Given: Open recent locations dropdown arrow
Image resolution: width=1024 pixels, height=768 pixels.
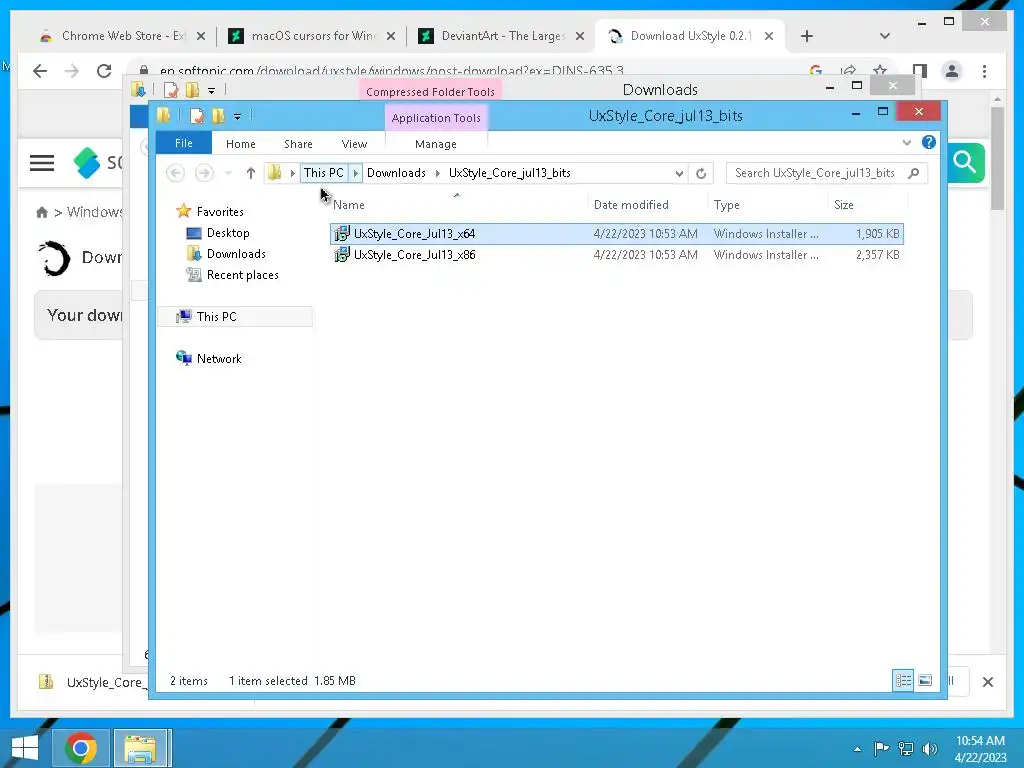Looking at the screenshot, I should (228, 173).
